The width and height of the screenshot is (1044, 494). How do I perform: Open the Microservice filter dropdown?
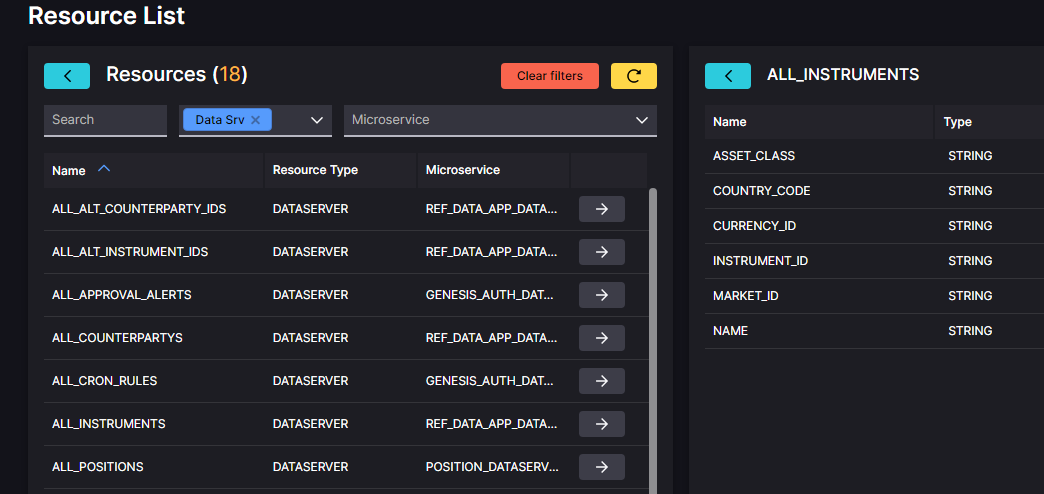pyautogui.click(x=500, y=121)
